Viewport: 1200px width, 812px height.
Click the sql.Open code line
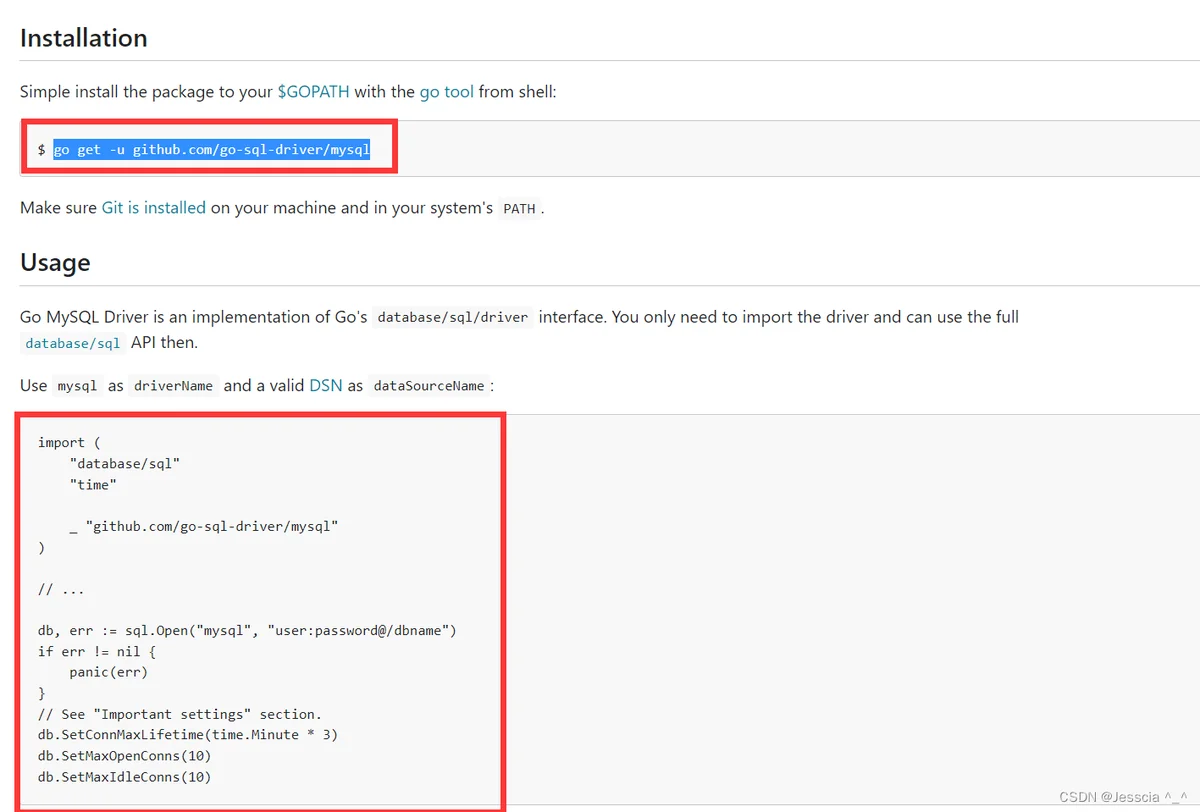[x=247, y=631]
